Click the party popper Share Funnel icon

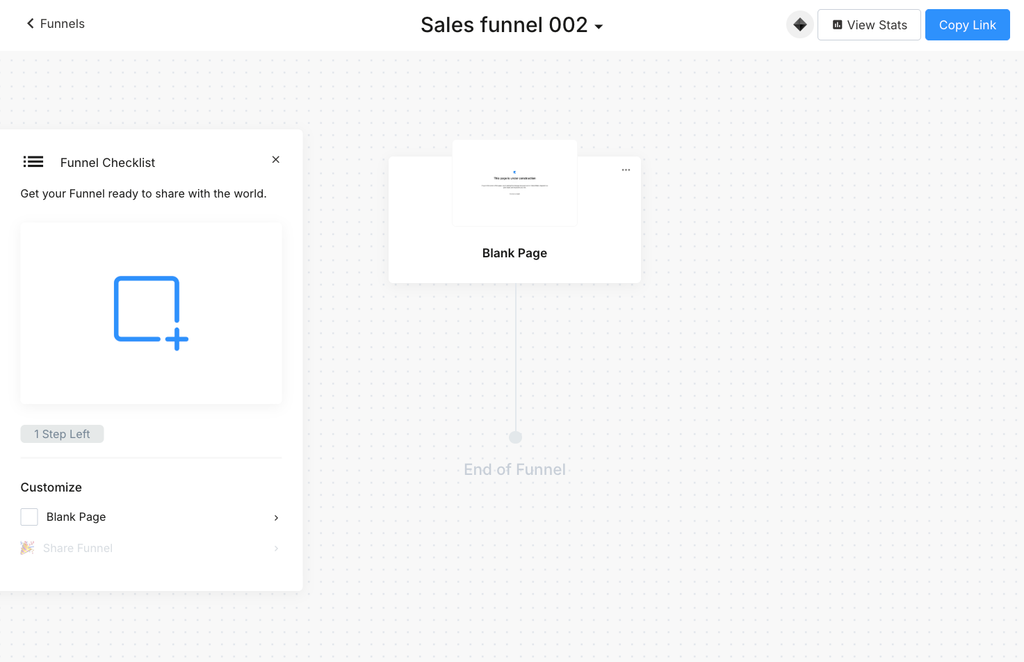coord(27,548)
